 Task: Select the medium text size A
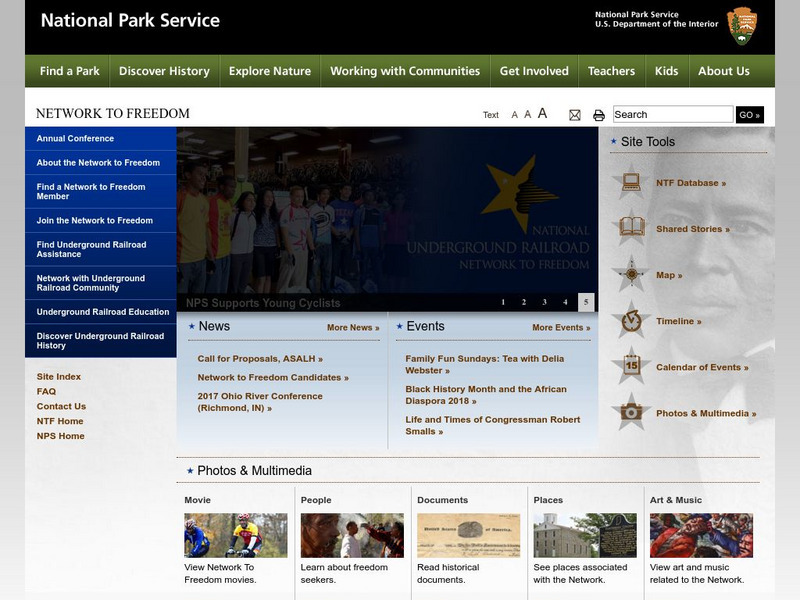click(528, 114)
